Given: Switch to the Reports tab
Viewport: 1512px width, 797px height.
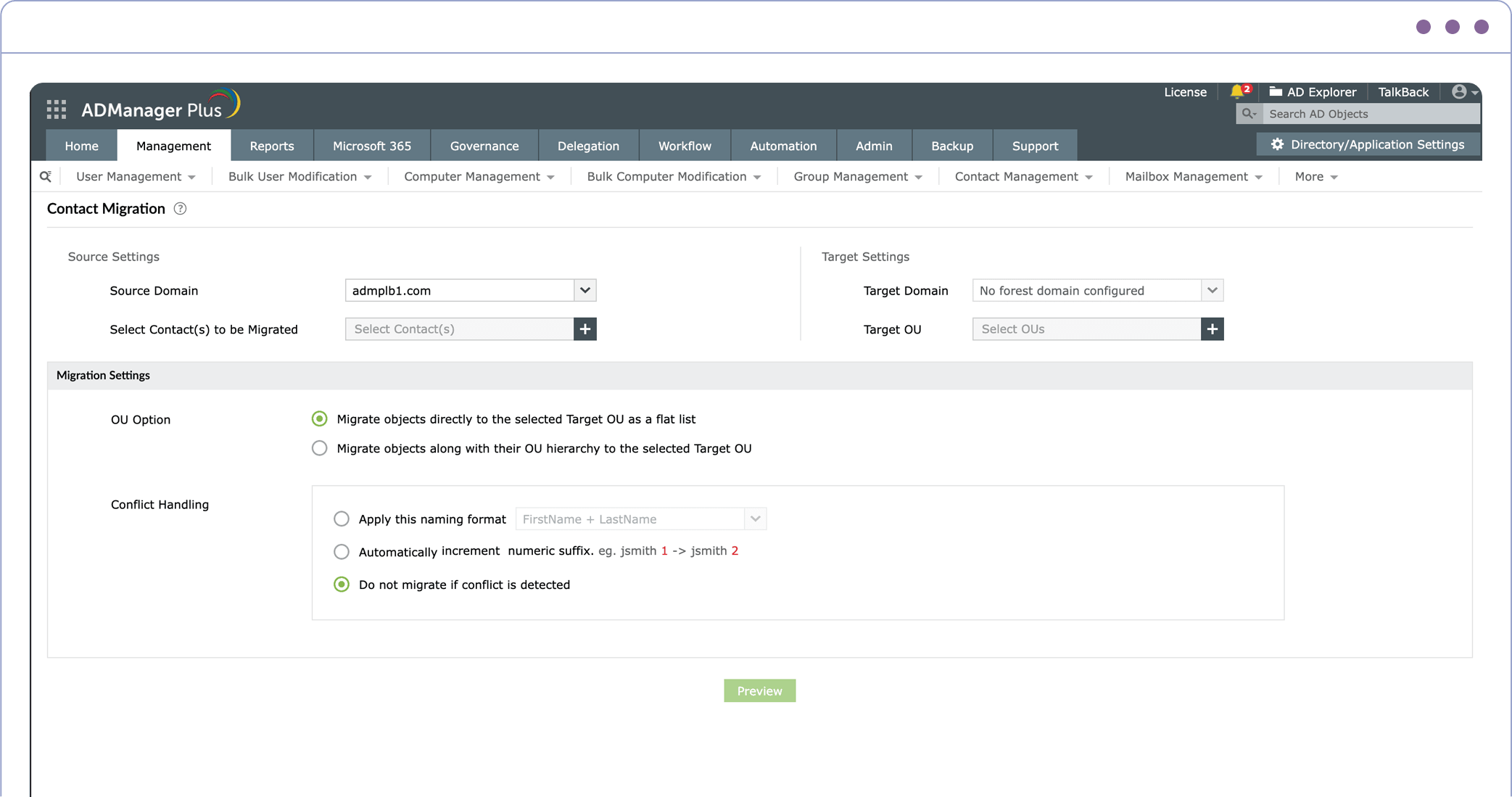Looking at the screenshot, I should [272, 146].
